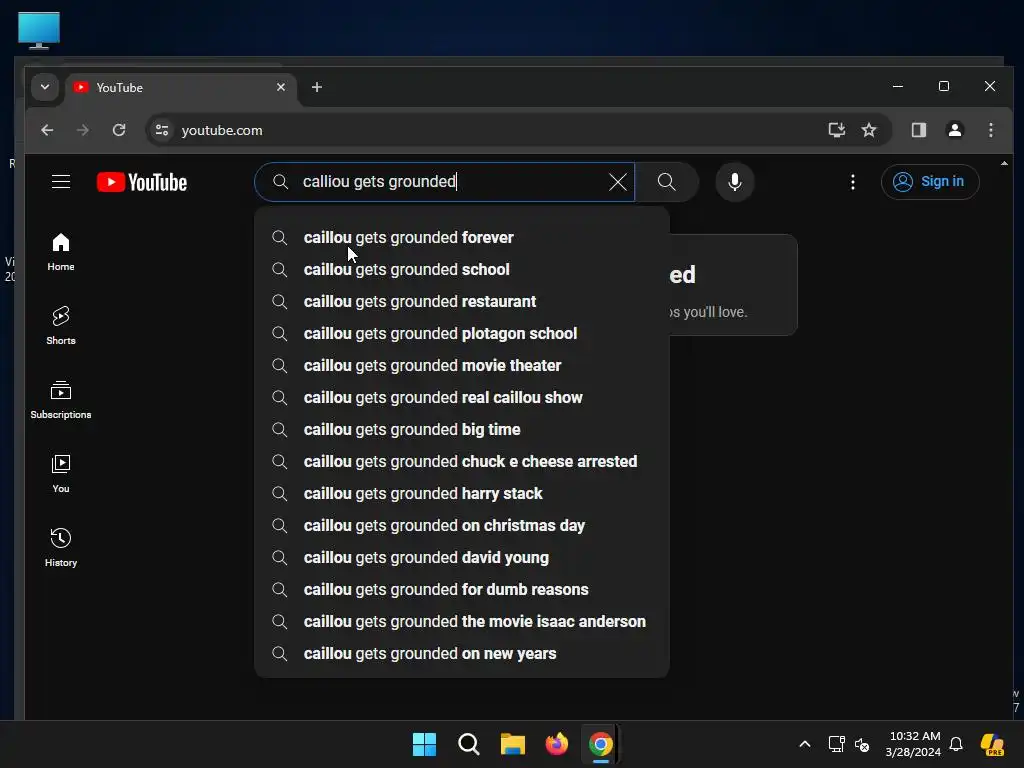Choose suggestion 'chuck e cheese arrested'
Viewport: 1024px width, 768px height.
pyautogui.click(x=462, y=462)
